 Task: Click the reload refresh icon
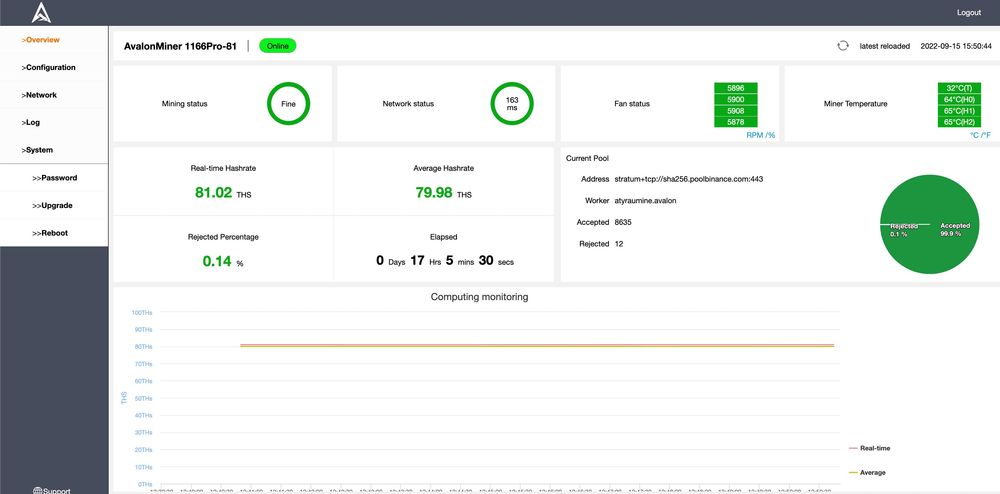pyautogui.click(x=843, y=46)
